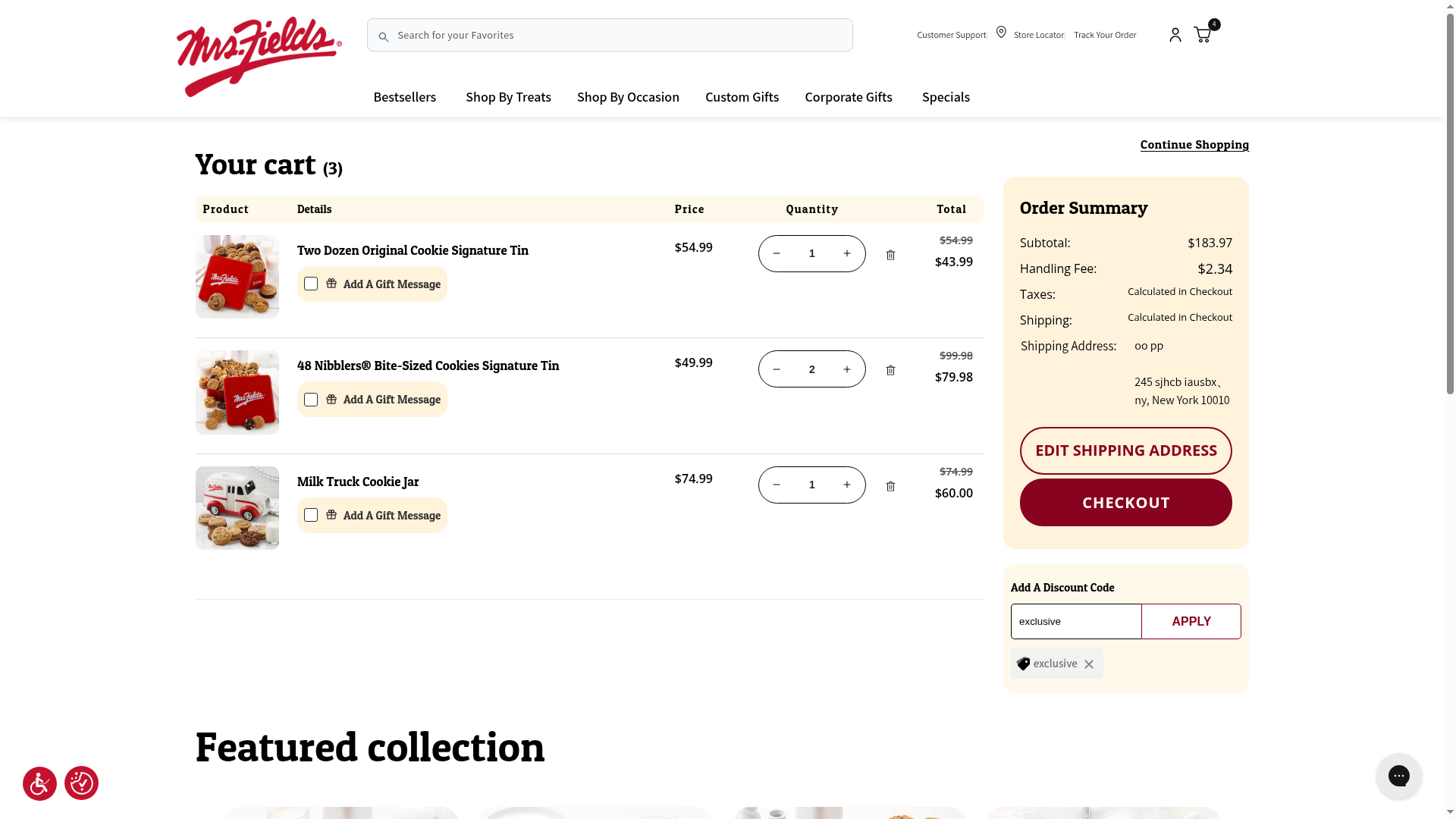Open the Shop By Treats menu

click(x=508, y=97)
